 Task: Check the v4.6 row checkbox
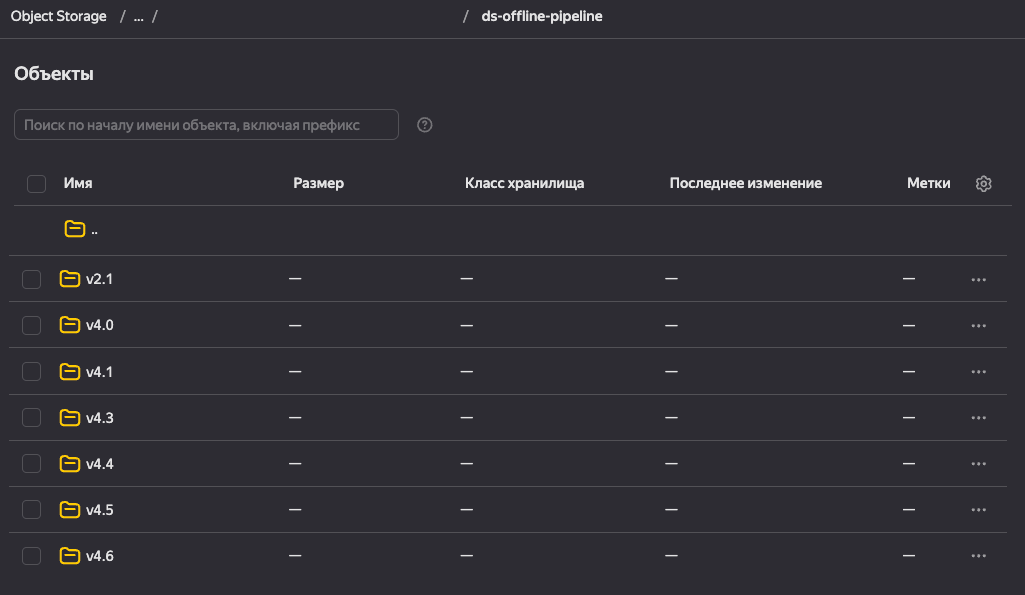pos(31,556)
